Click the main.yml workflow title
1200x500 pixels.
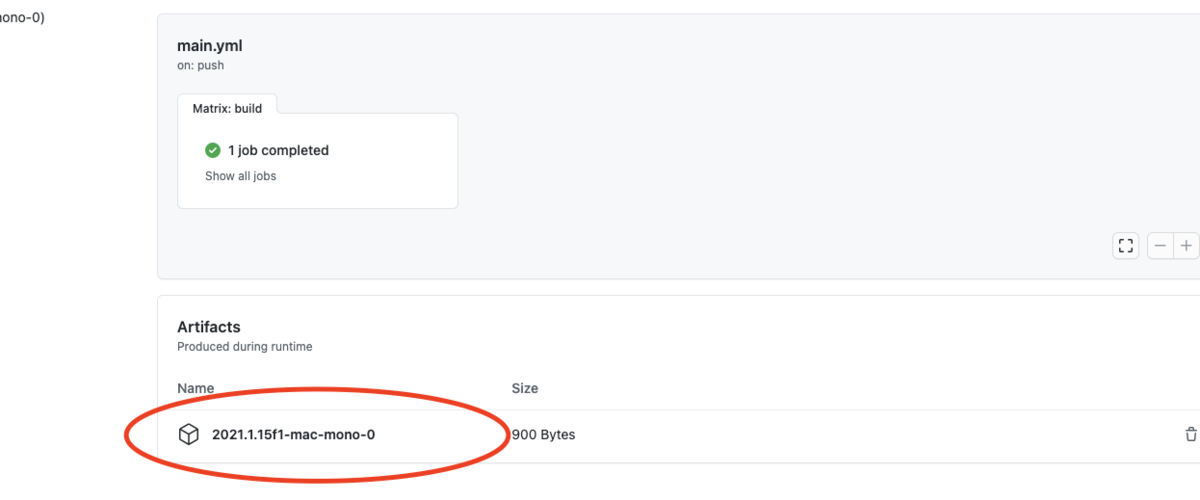[x=210, y=46]
